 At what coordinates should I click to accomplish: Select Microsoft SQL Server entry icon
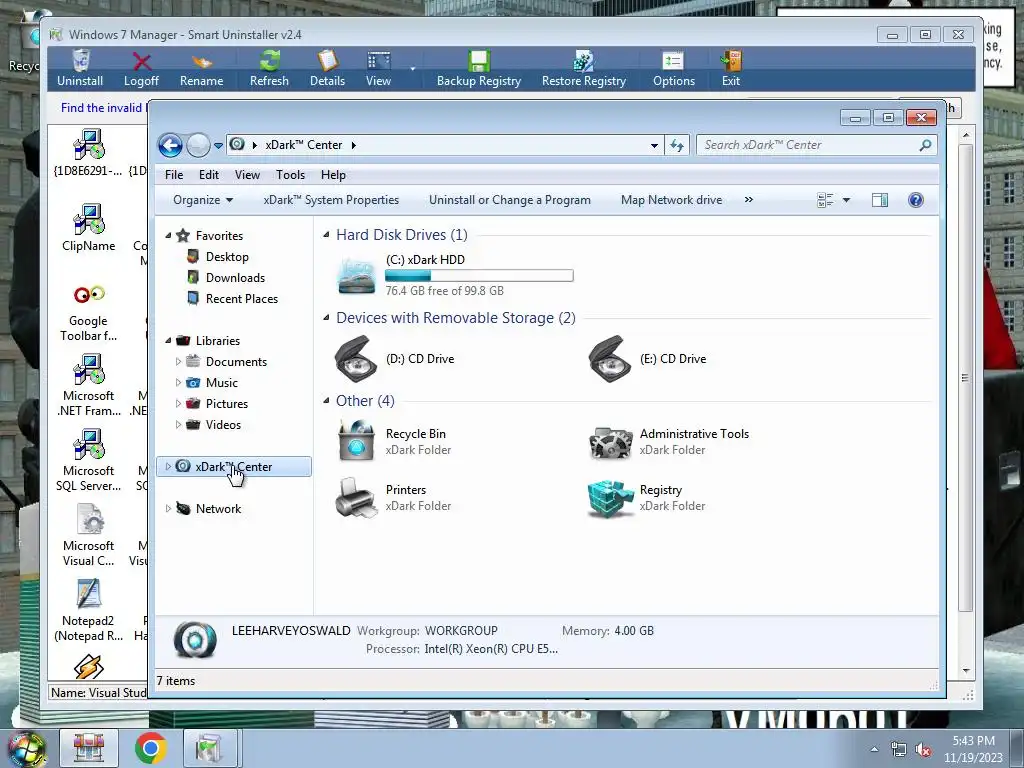click(x=89, y=445)
